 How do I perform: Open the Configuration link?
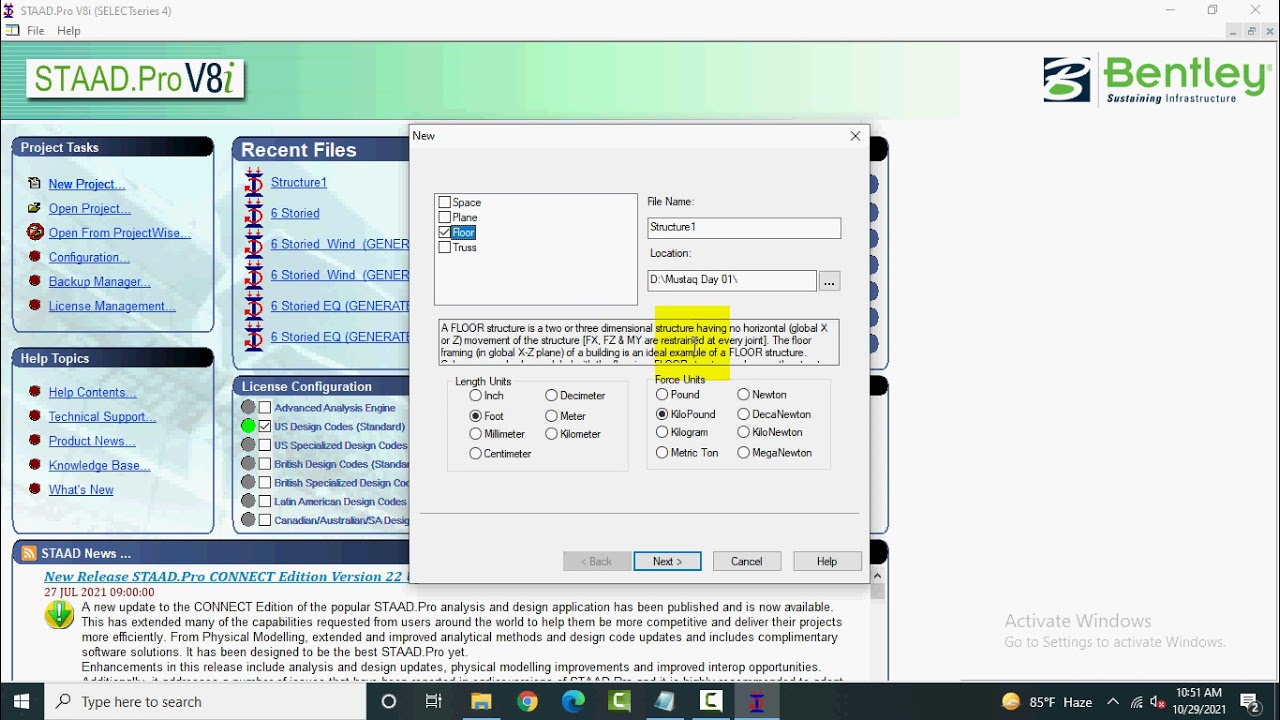pos(89,257)
